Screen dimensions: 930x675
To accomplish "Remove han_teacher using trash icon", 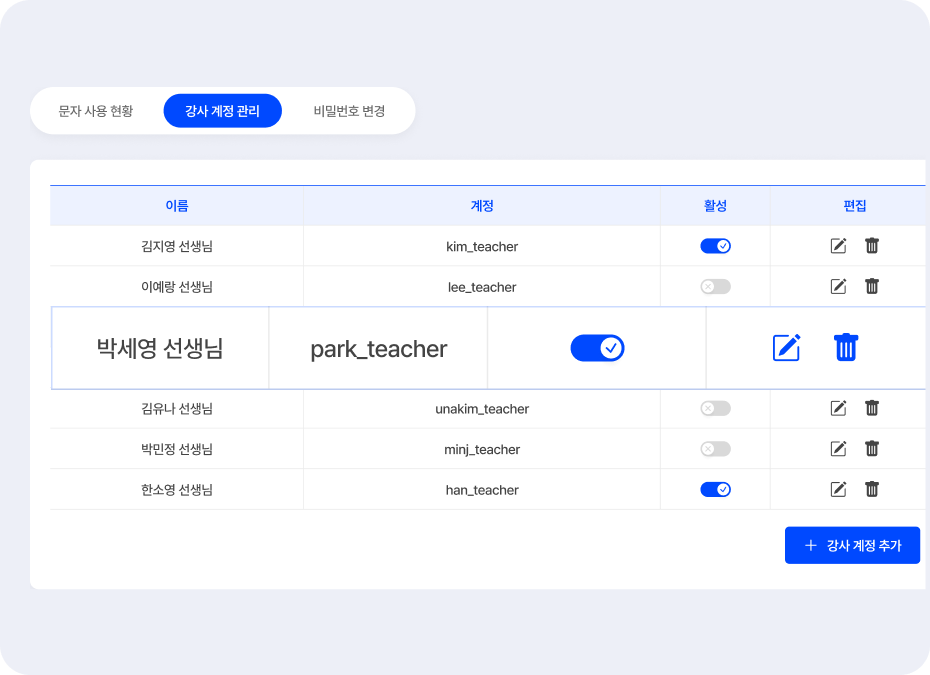I will (x=872, y=489).
